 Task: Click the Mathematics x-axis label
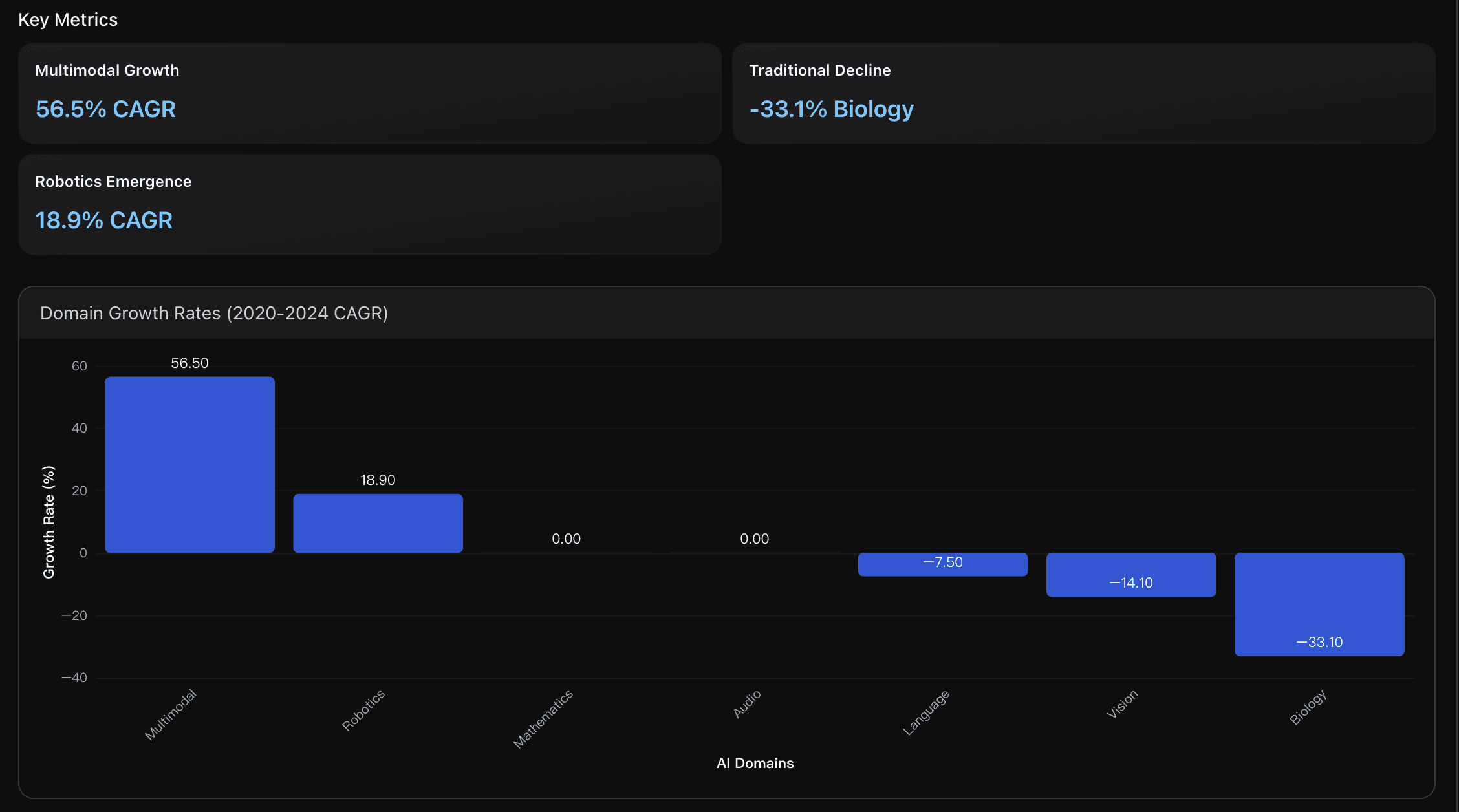[543, 718]
